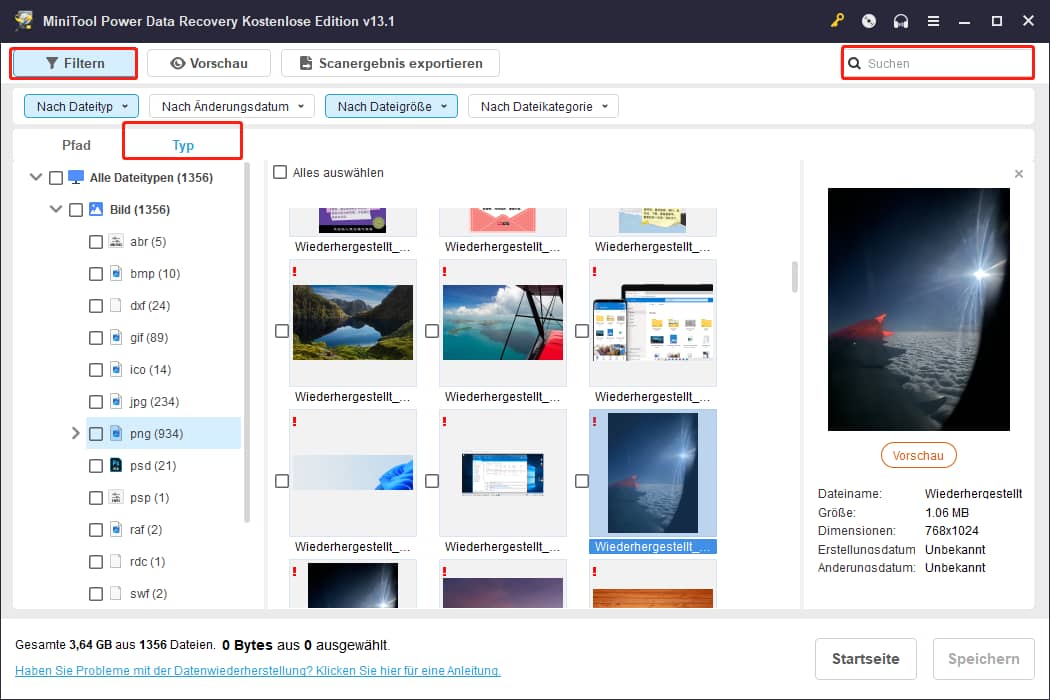Click the Alle Dateitypen monitor icon
The height and width of the screenshot is (700, 1050).
[x=76, y=178]
